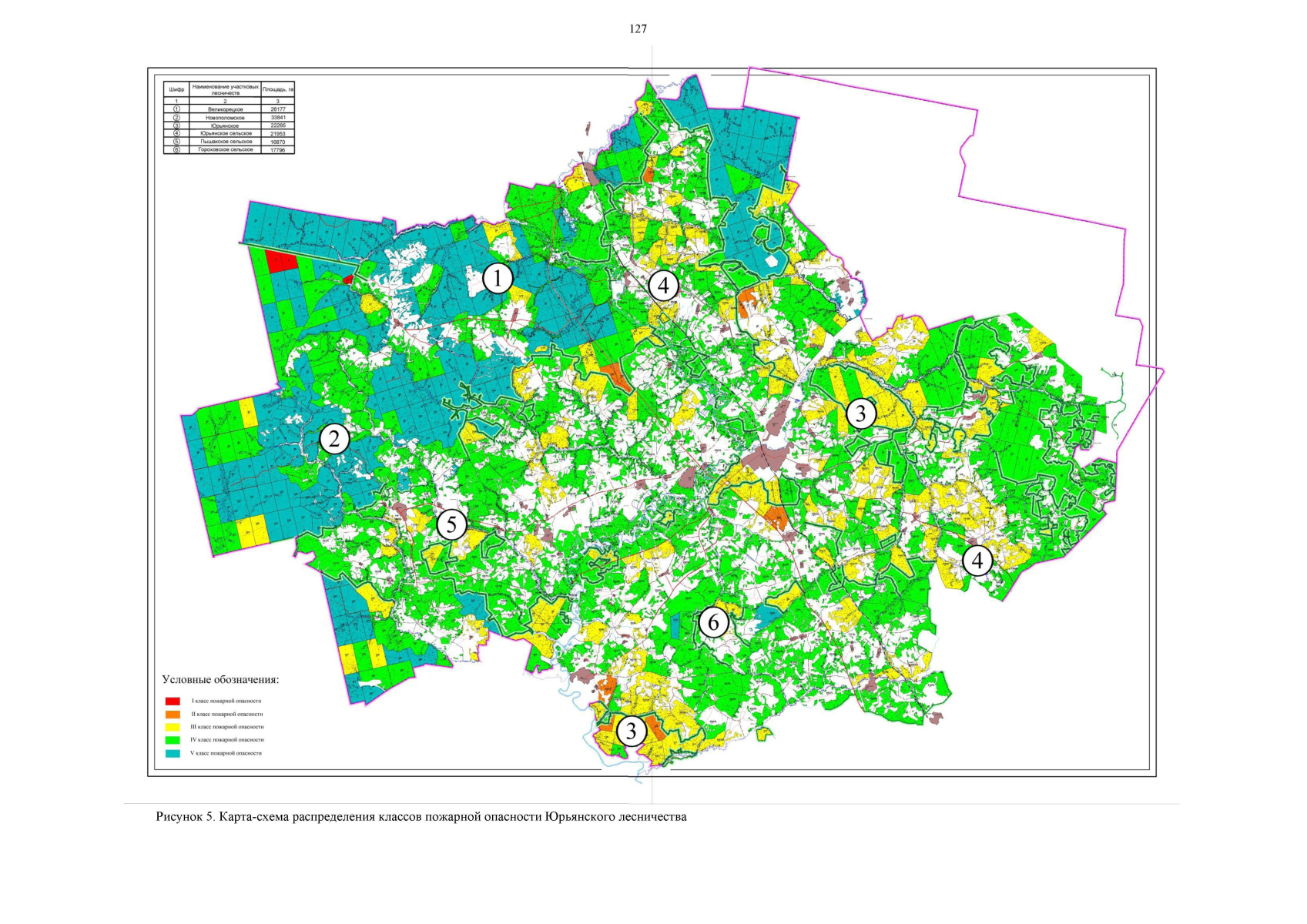
Task: Click circled 4 cipher in the table
Action: click(x=176, y=133)
